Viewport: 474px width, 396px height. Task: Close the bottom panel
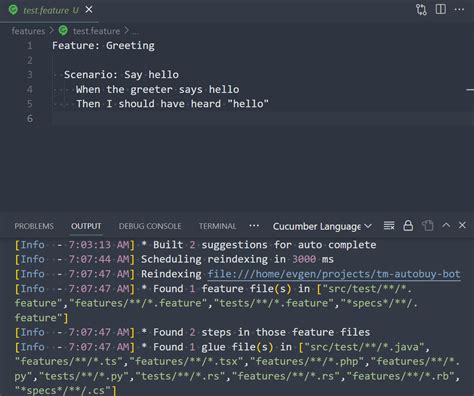tap(462, 225)
